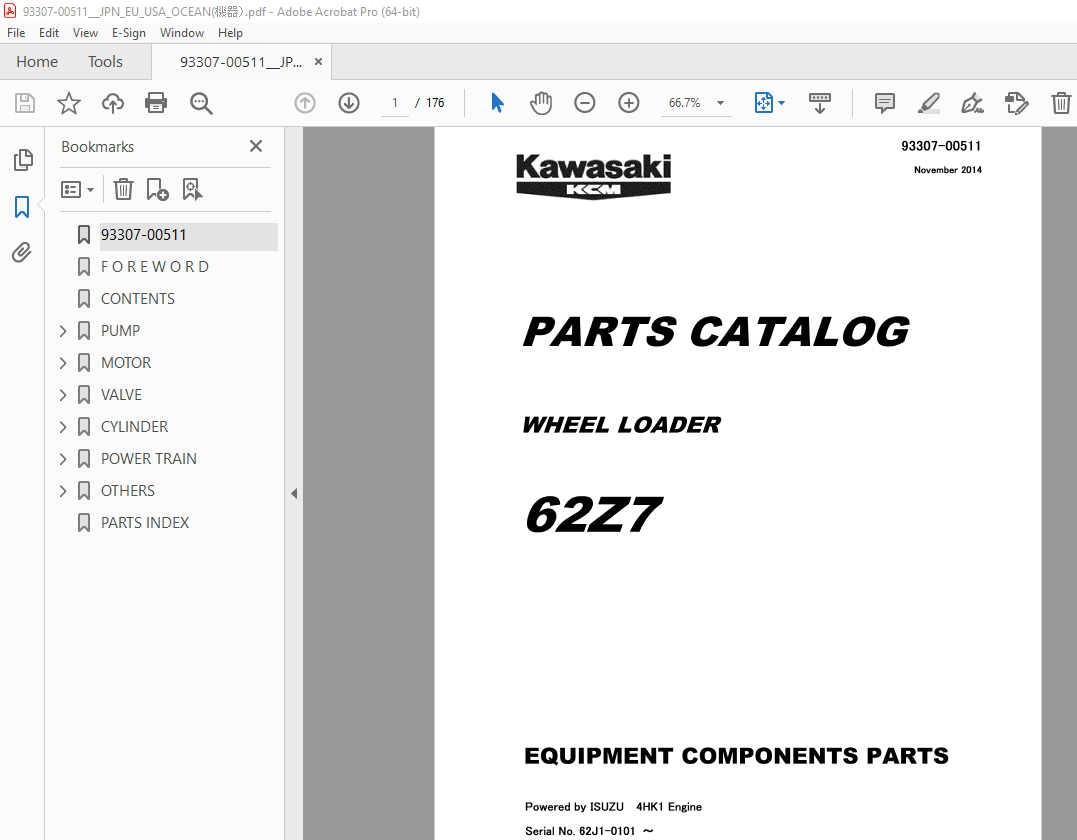Jump to the FOREWORD bookmark
Viewport: 1077px width, 840px height.
(155, 266)
